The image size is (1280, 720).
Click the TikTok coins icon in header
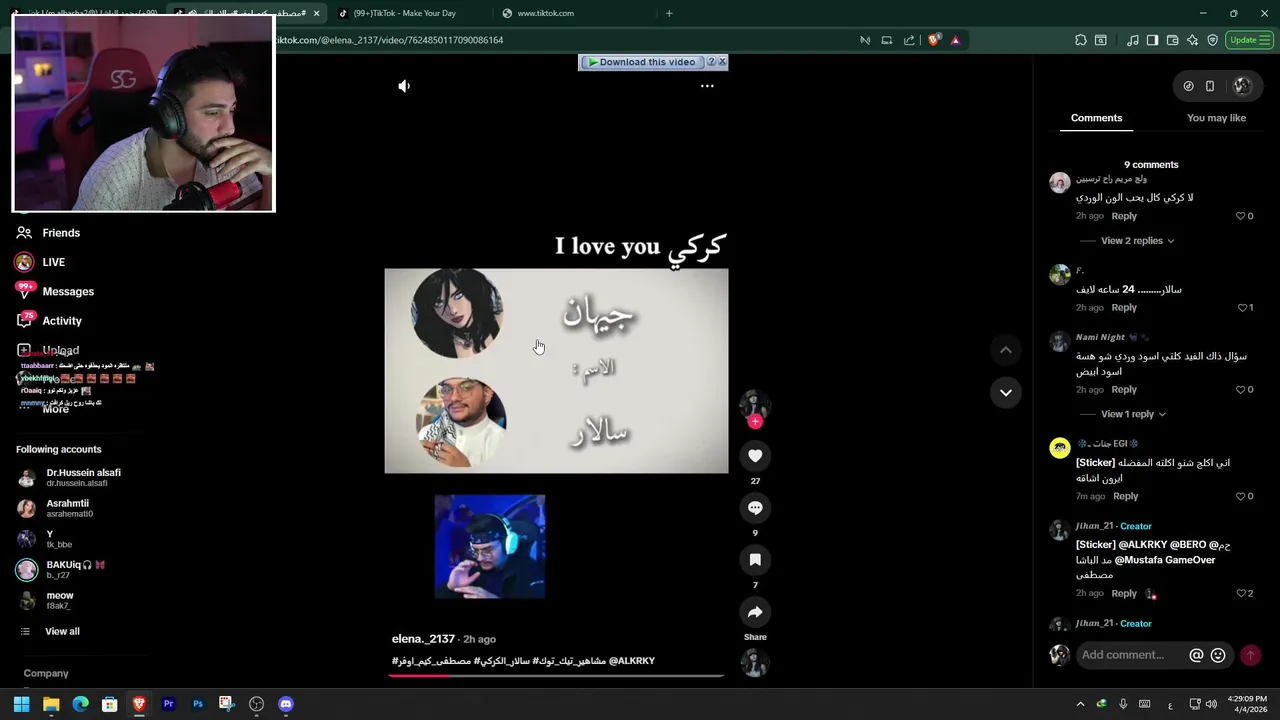point(1188,86)
